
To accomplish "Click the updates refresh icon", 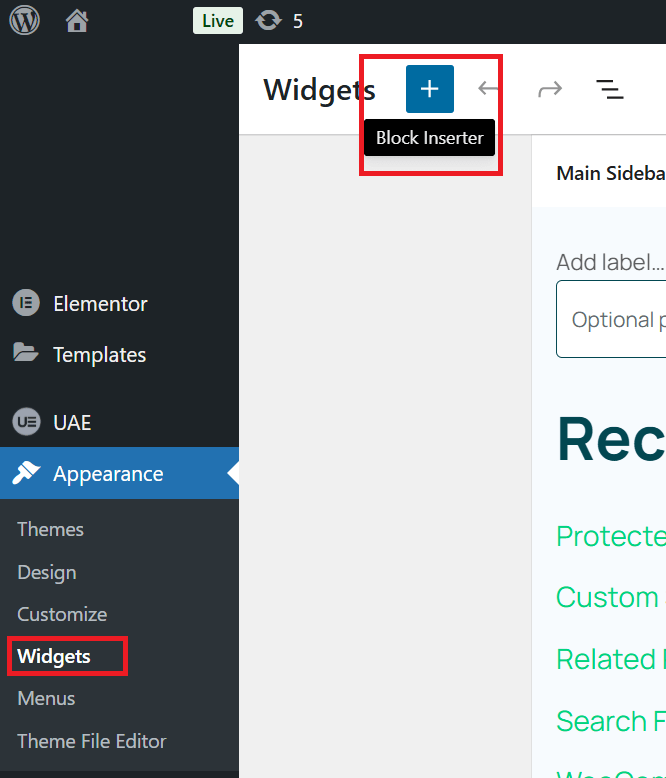I will (x=268, y=20).
